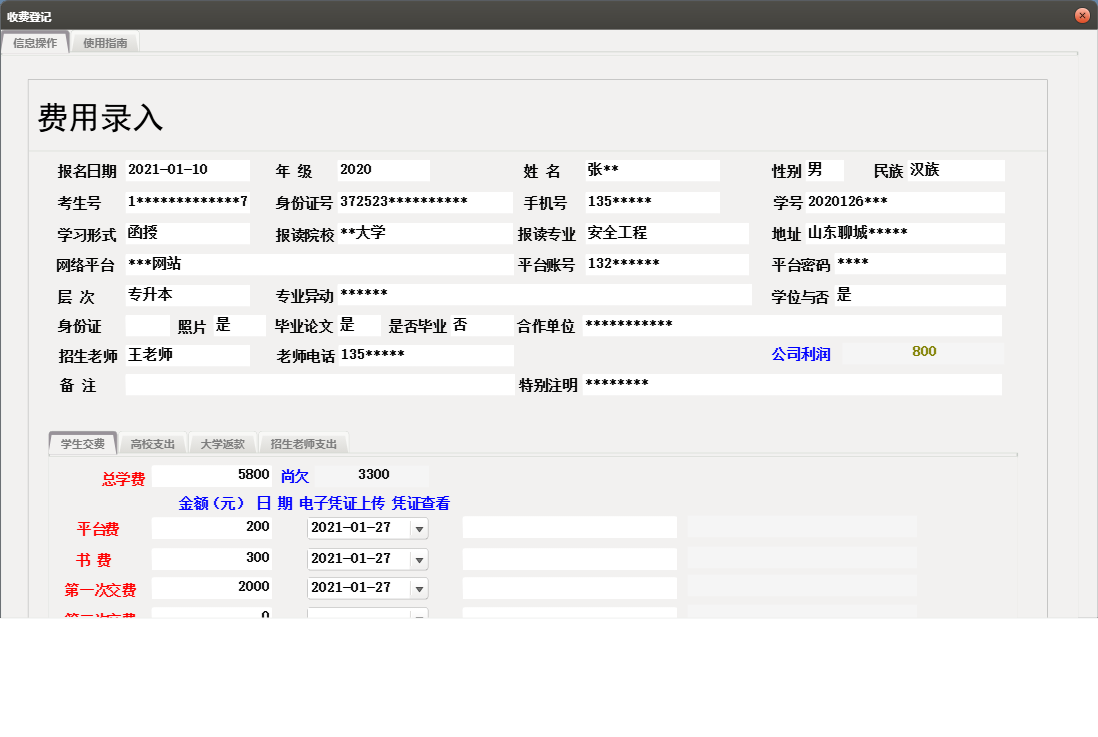Expand the bottom 第二次交费 date dropdown
The width and height of the screenshot is (1098, 737).
420,614
